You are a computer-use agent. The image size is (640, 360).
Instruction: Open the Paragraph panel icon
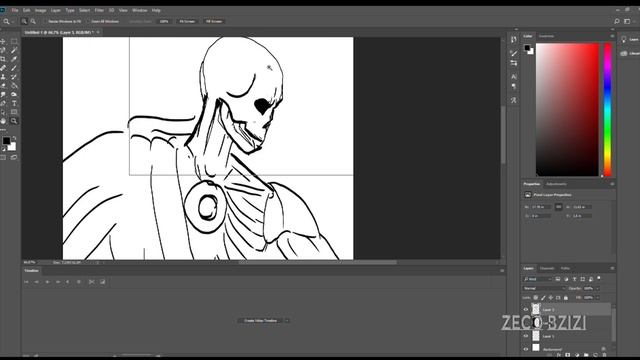(x=513, y=87)
